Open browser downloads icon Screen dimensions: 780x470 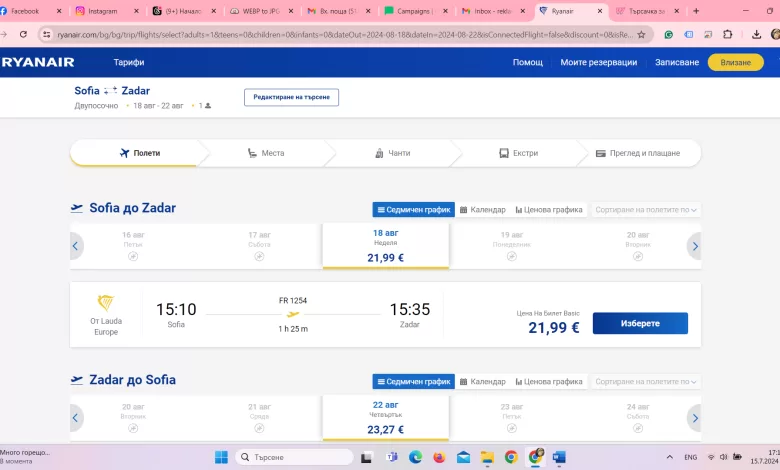[x=756, y=34]
